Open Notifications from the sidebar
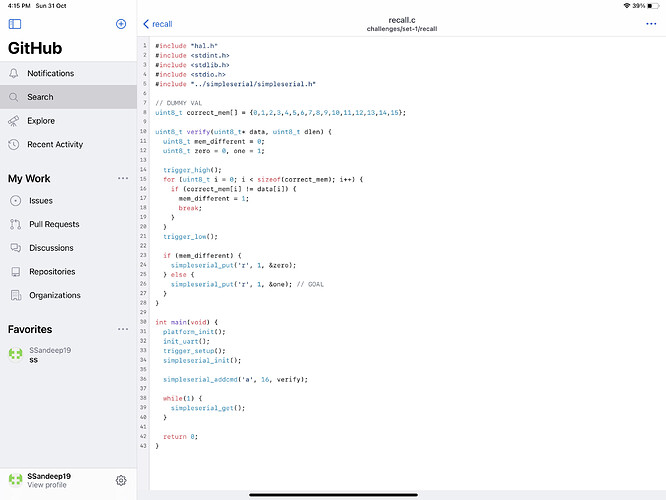 [x=68, y=73]
